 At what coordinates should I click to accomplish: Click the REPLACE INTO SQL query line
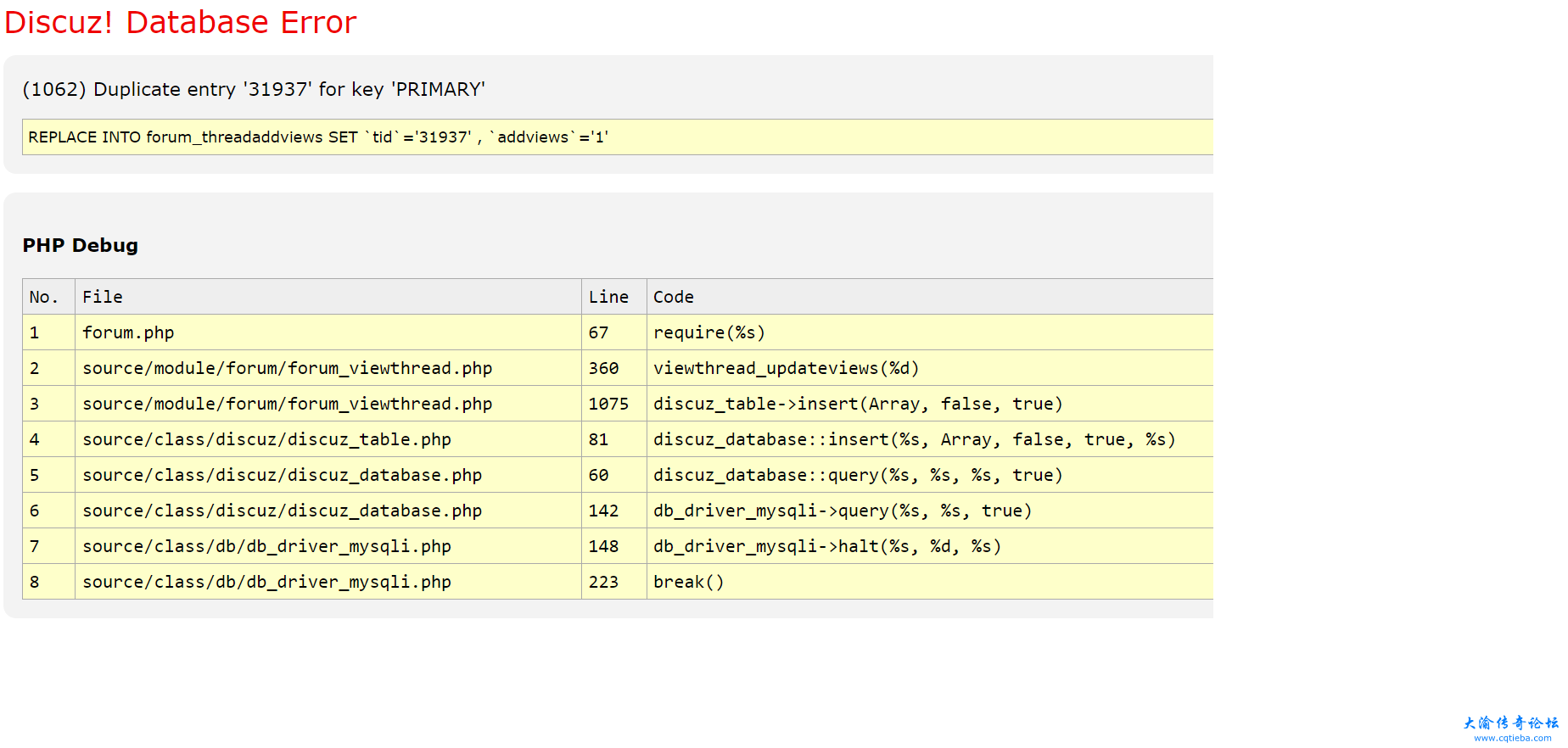click(x=618, y=137)
